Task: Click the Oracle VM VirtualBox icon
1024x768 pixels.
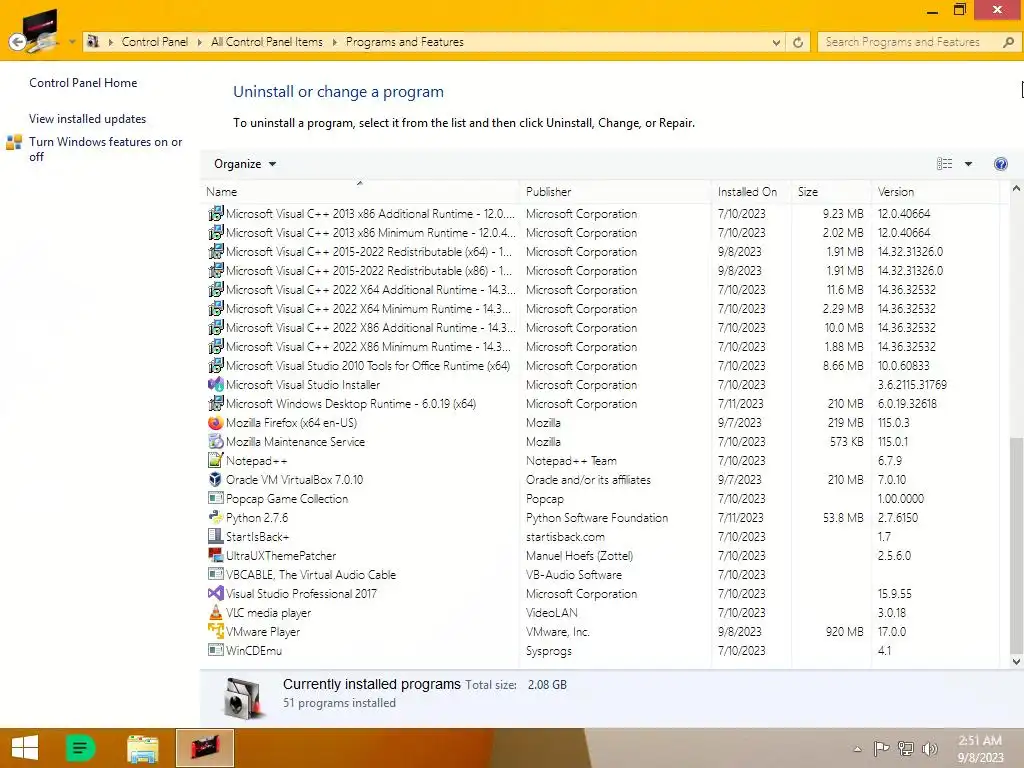Action: pyautogui.click(x=216, y=479)
